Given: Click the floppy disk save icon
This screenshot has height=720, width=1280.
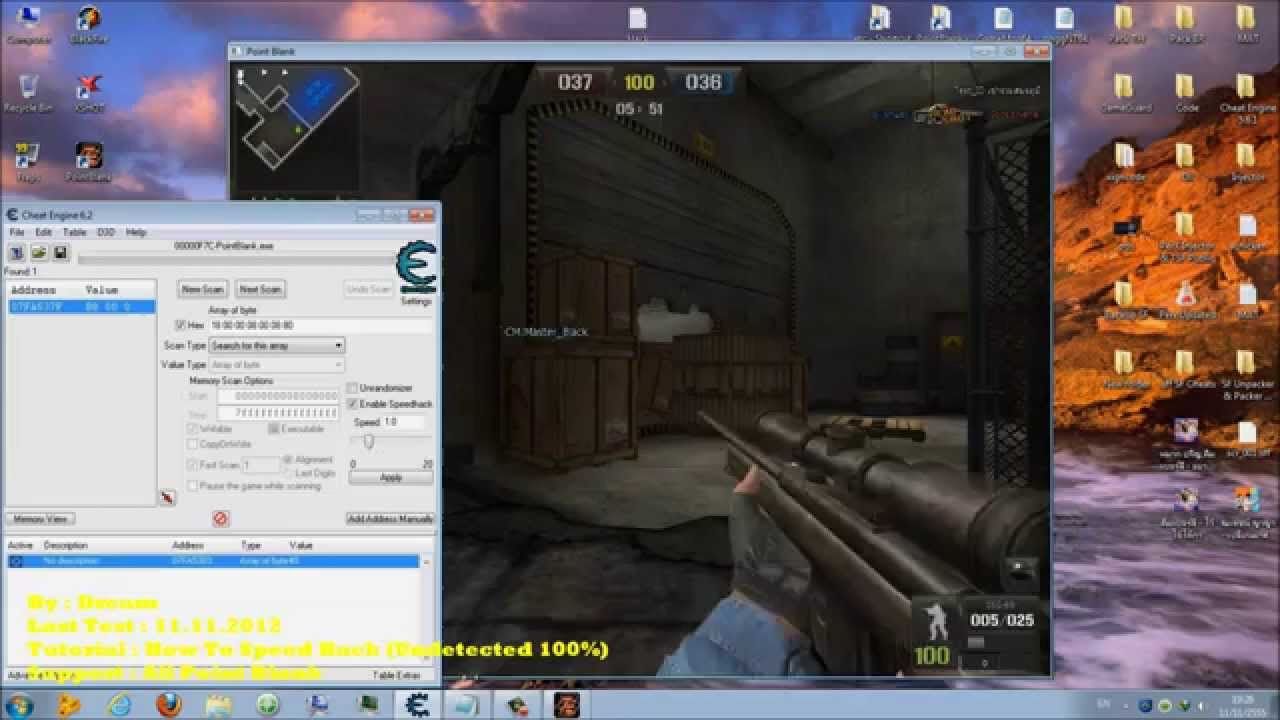Looking at the screenshot, I should pyautogui.click(x=60, y=253).
